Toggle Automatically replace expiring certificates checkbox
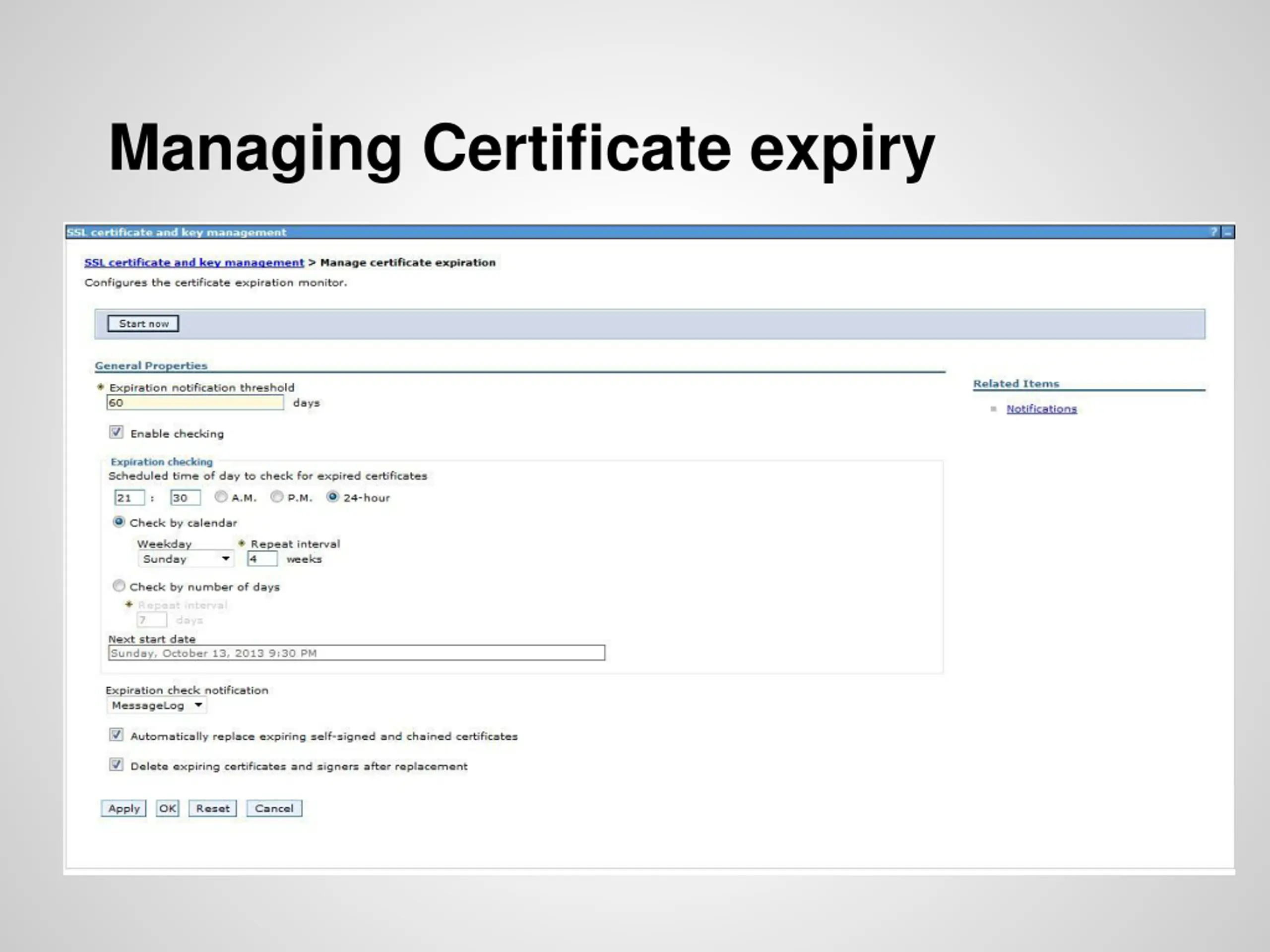 tap(116, 735)
